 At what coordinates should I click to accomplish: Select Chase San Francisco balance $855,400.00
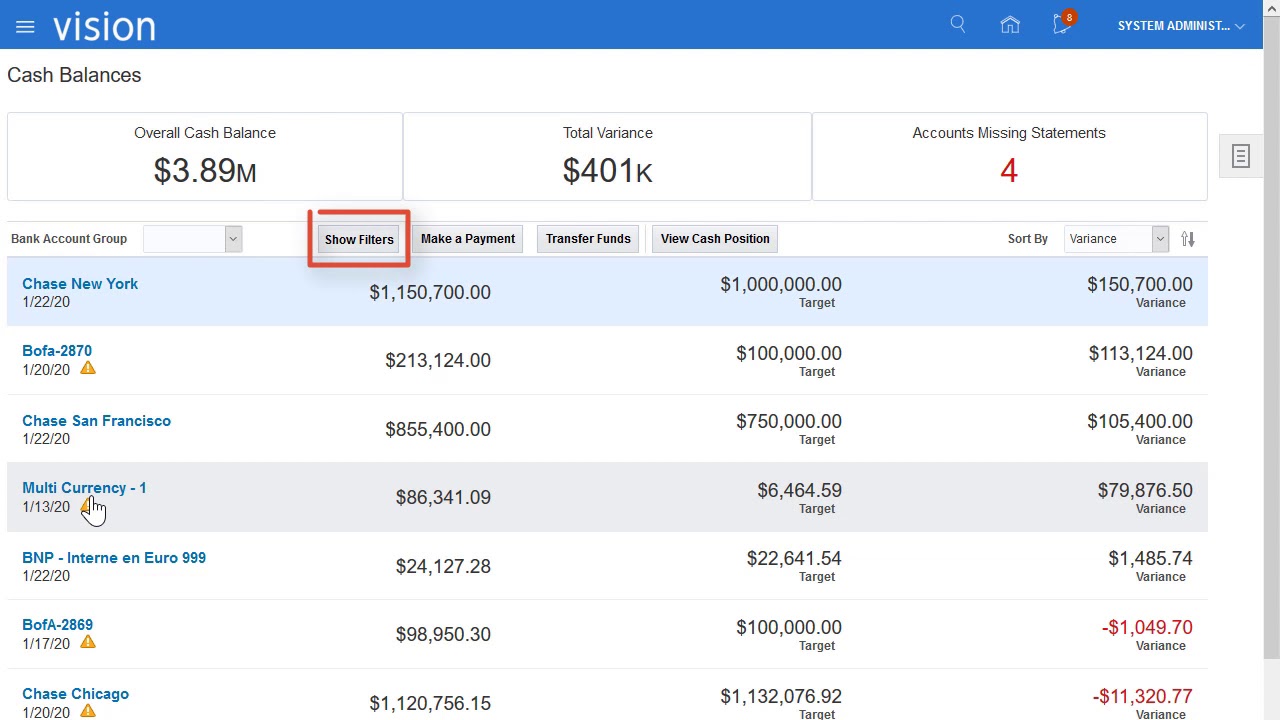[438, 429]
